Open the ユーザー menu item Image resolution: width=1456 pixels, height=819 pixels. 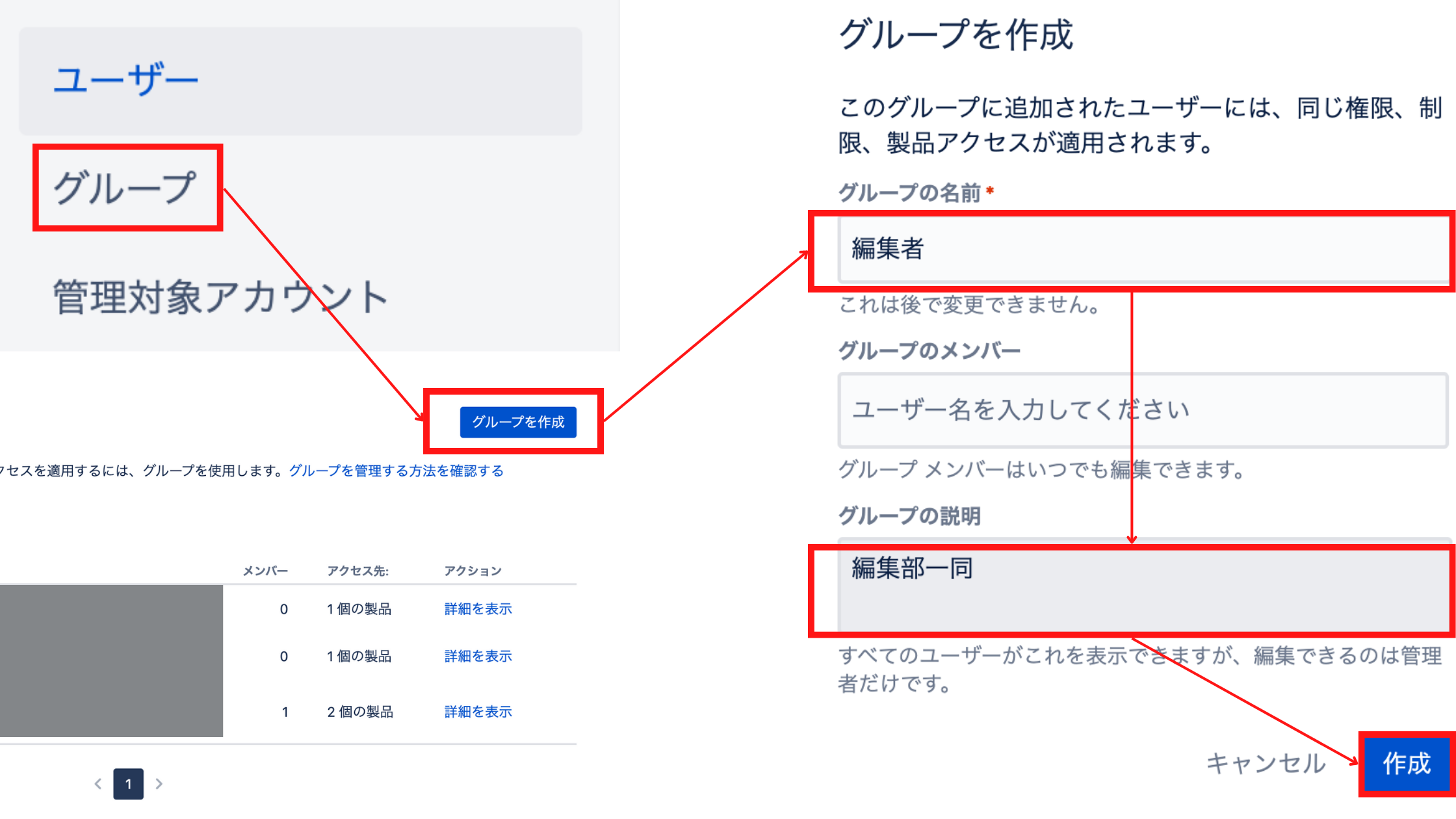pos(125,81)
